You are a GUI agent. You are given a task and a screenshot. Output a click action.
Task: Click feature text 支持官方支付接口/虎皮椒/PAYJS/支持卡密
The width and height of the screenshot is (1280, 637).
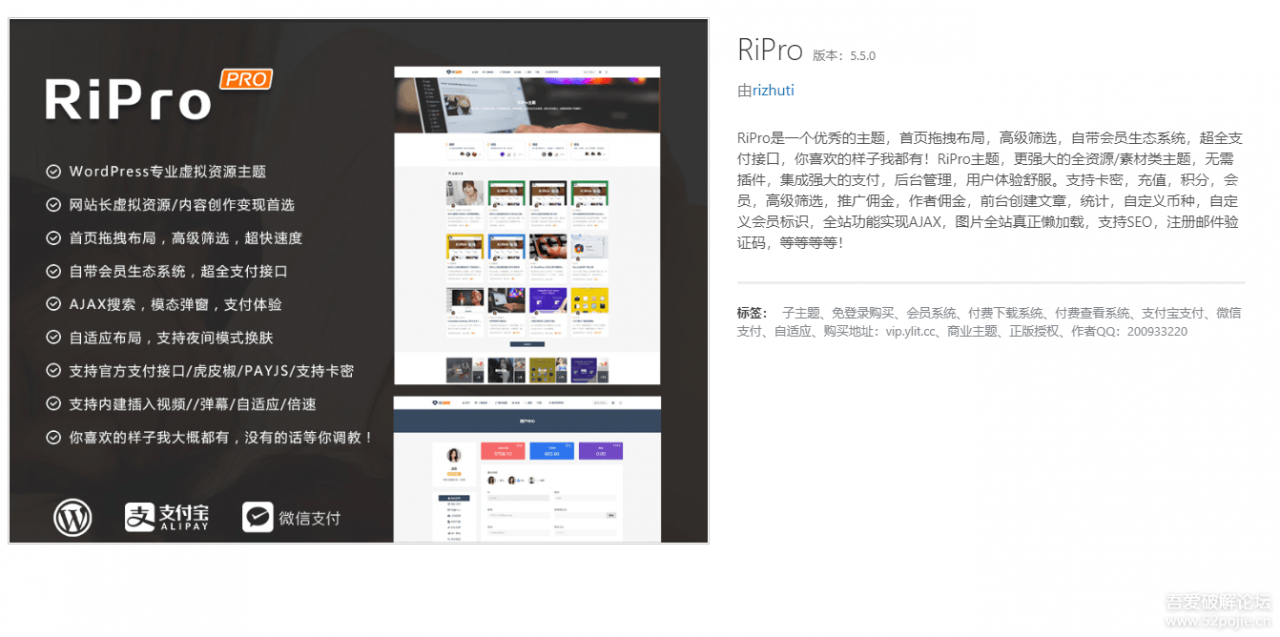pyautogui.click(x=211, y=371)
